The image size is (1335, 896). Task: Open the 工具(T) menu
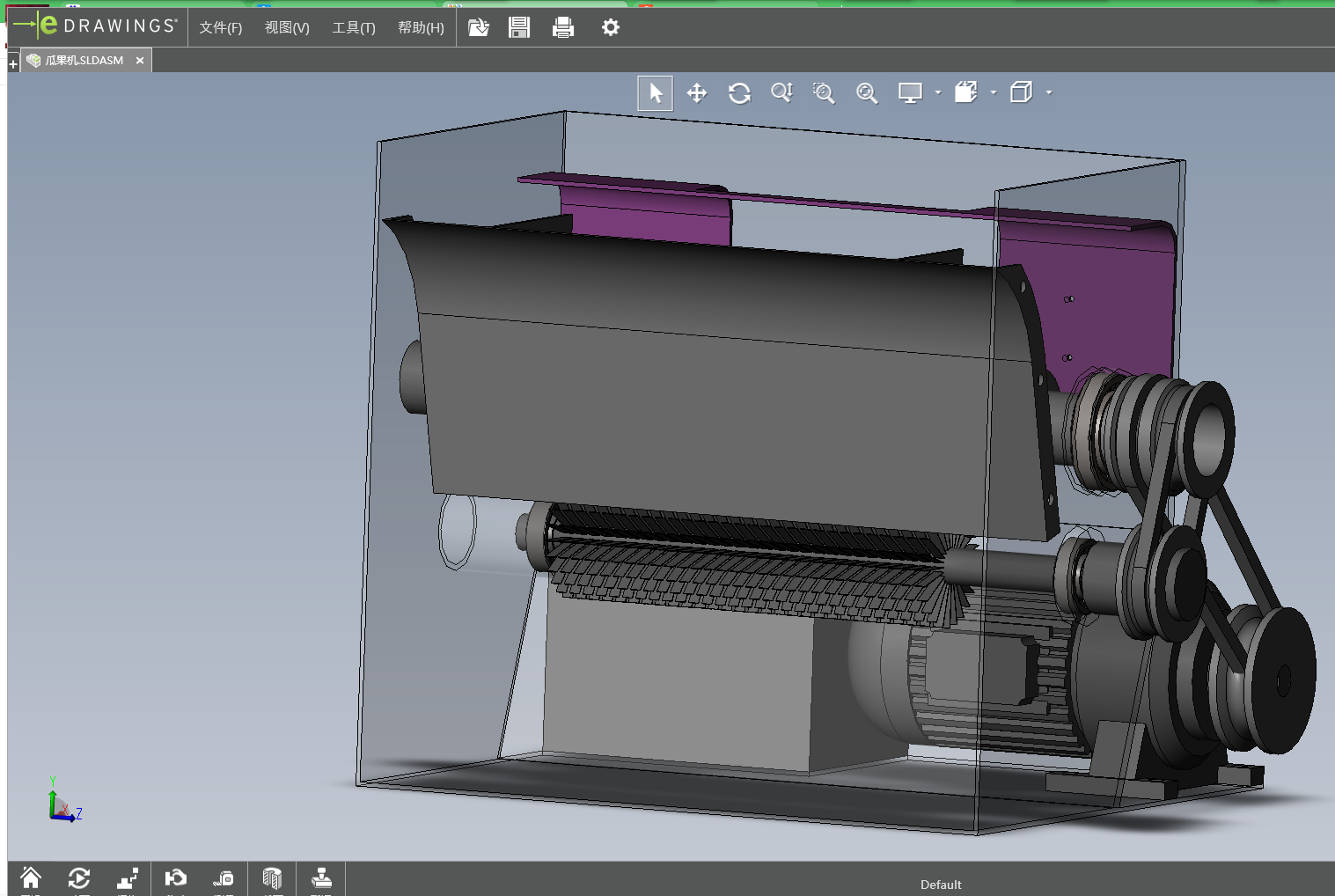click(x=353, y=28)
